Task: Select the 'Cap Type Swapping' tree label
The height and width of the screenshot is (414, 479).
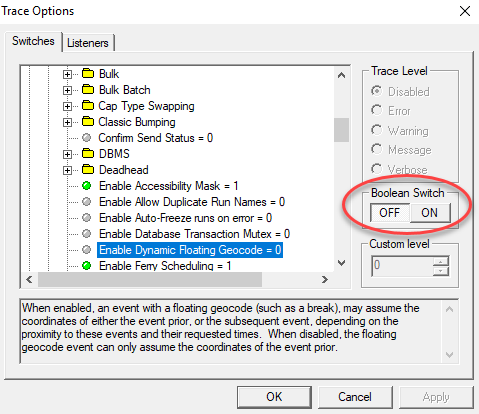Action: click(146, 106)
